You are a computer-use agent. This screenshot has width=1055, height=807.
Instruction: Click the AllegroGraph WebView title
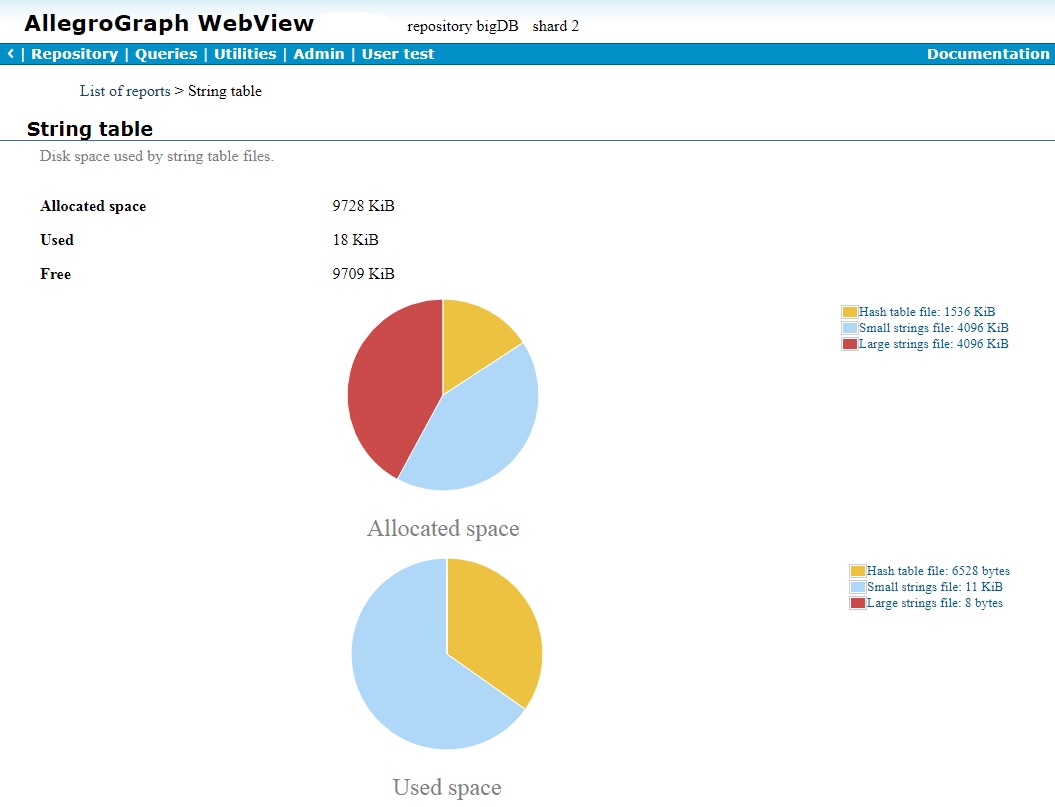[x=169, y=24]
